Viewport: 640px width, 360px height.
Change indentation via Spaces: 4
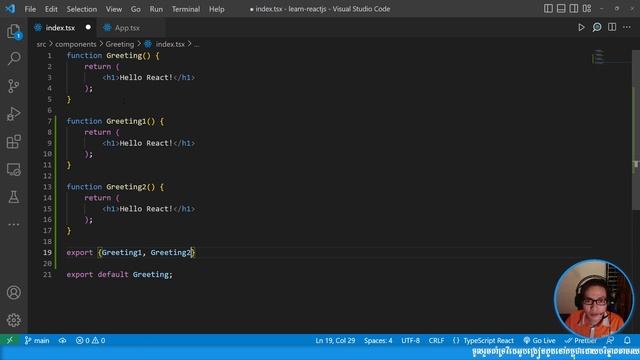pyautogui.click(x=378, y=340)
